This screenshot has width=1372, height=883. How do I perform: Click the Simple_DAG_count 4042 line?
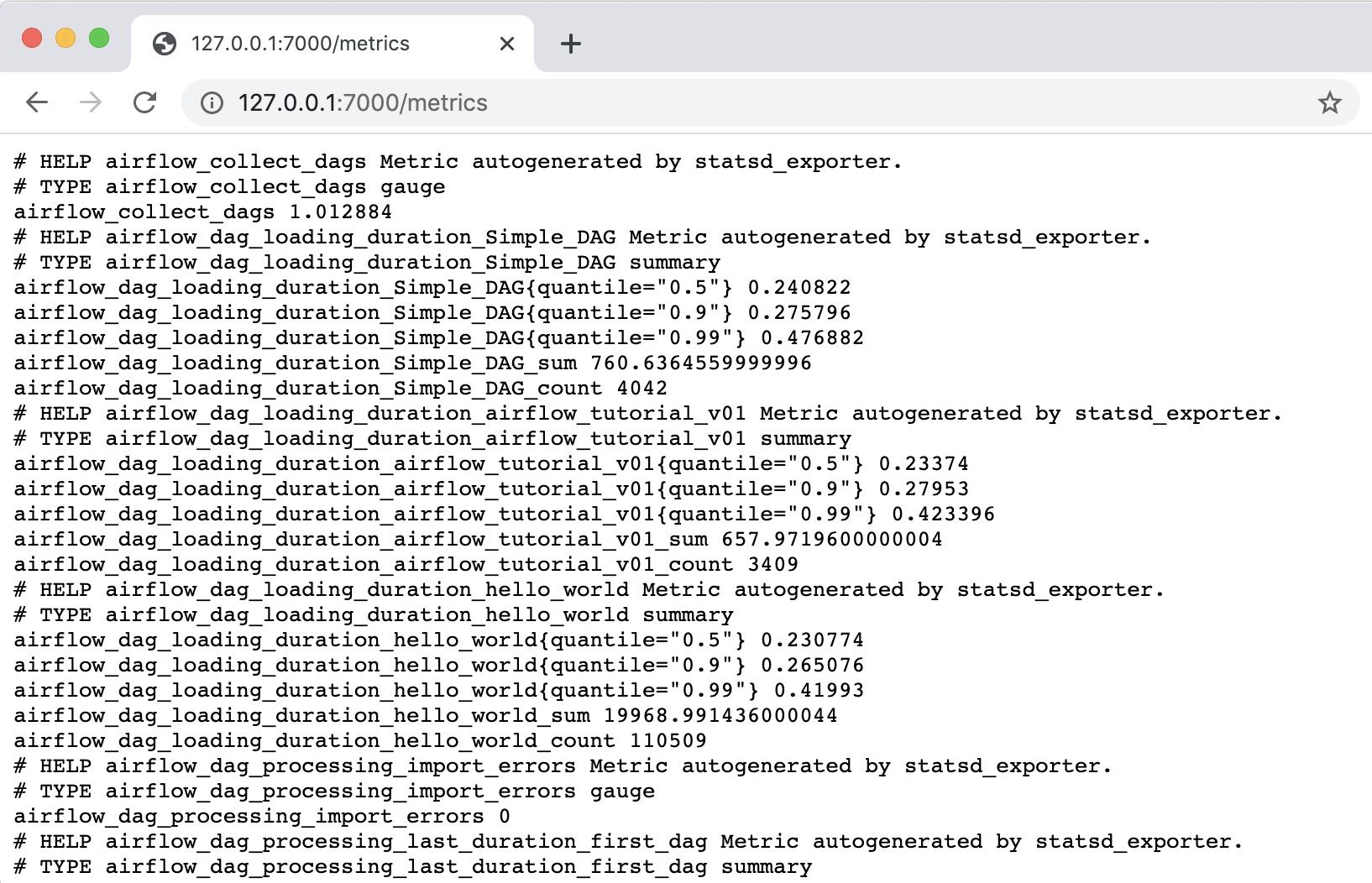pyautogui.click(x=340, y=388)
